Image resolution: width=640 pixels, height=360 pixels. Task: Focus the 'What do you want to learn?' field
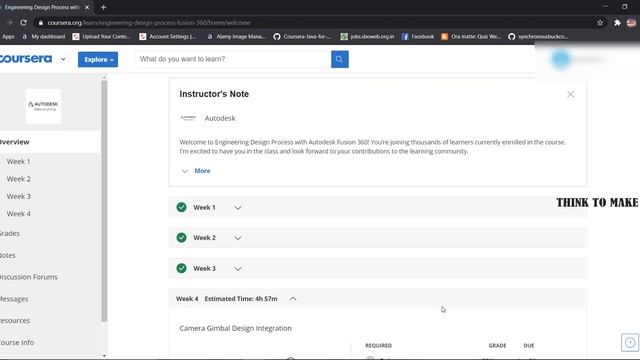coord(233,59)
